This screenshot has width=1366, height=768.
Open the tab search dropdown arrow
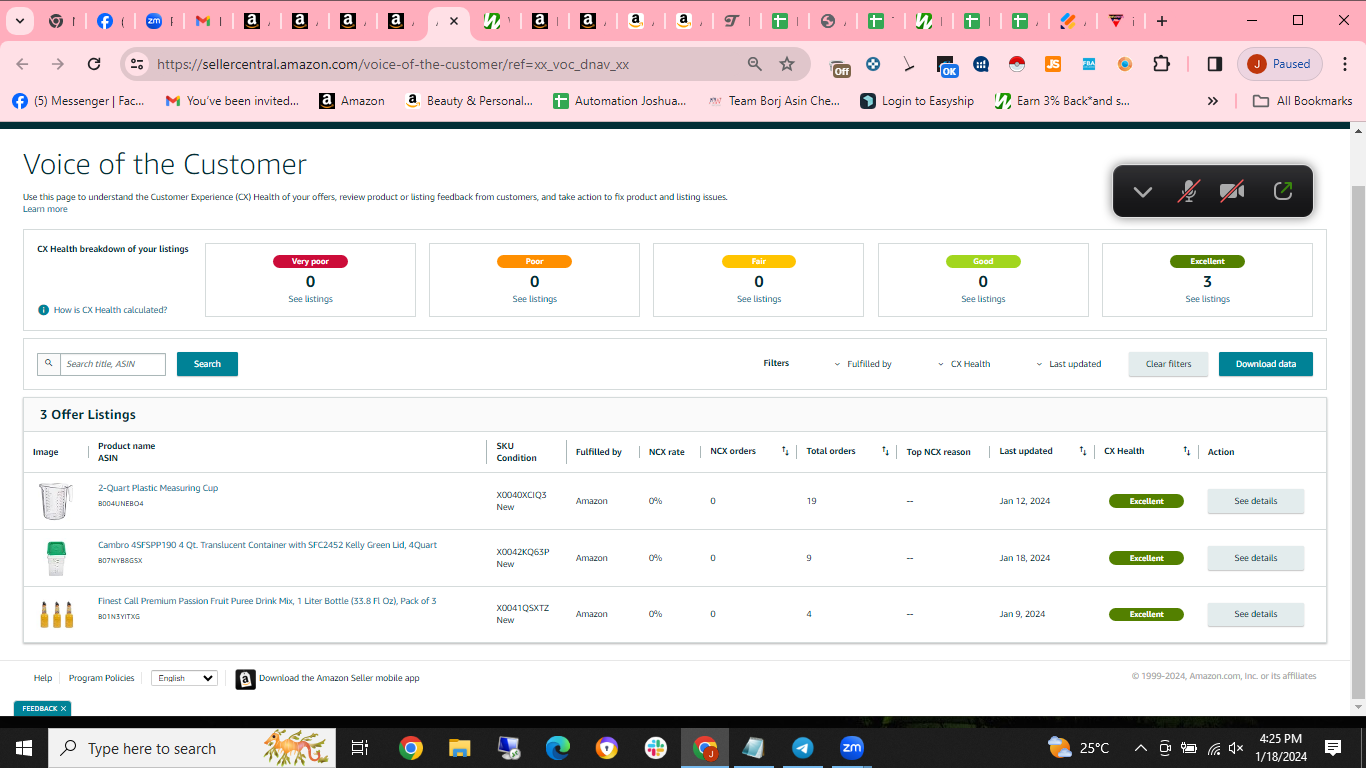click(20, 21)
